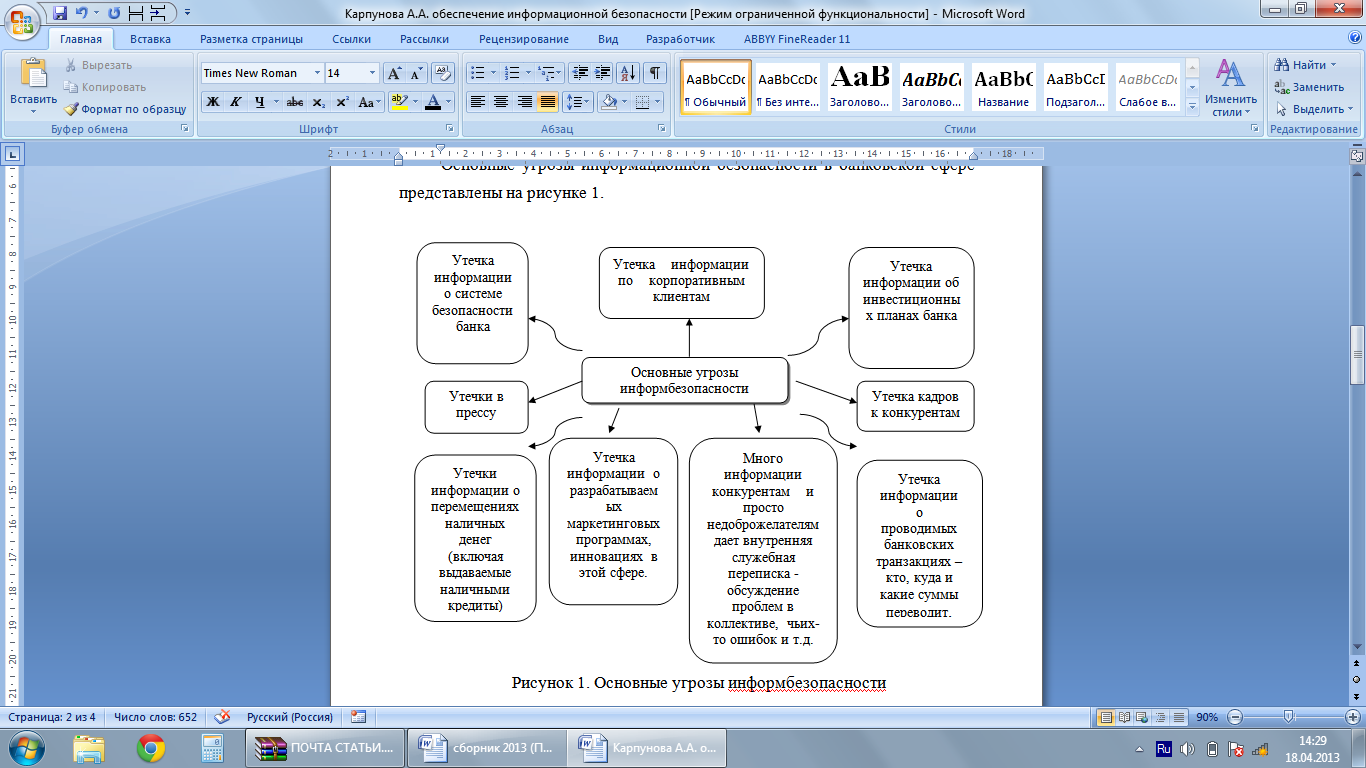Image resolution: width=1366 pixels, height=768 pixels.
Task: Open Шрифт dialog launcher
Action: (x=452, y=129)
